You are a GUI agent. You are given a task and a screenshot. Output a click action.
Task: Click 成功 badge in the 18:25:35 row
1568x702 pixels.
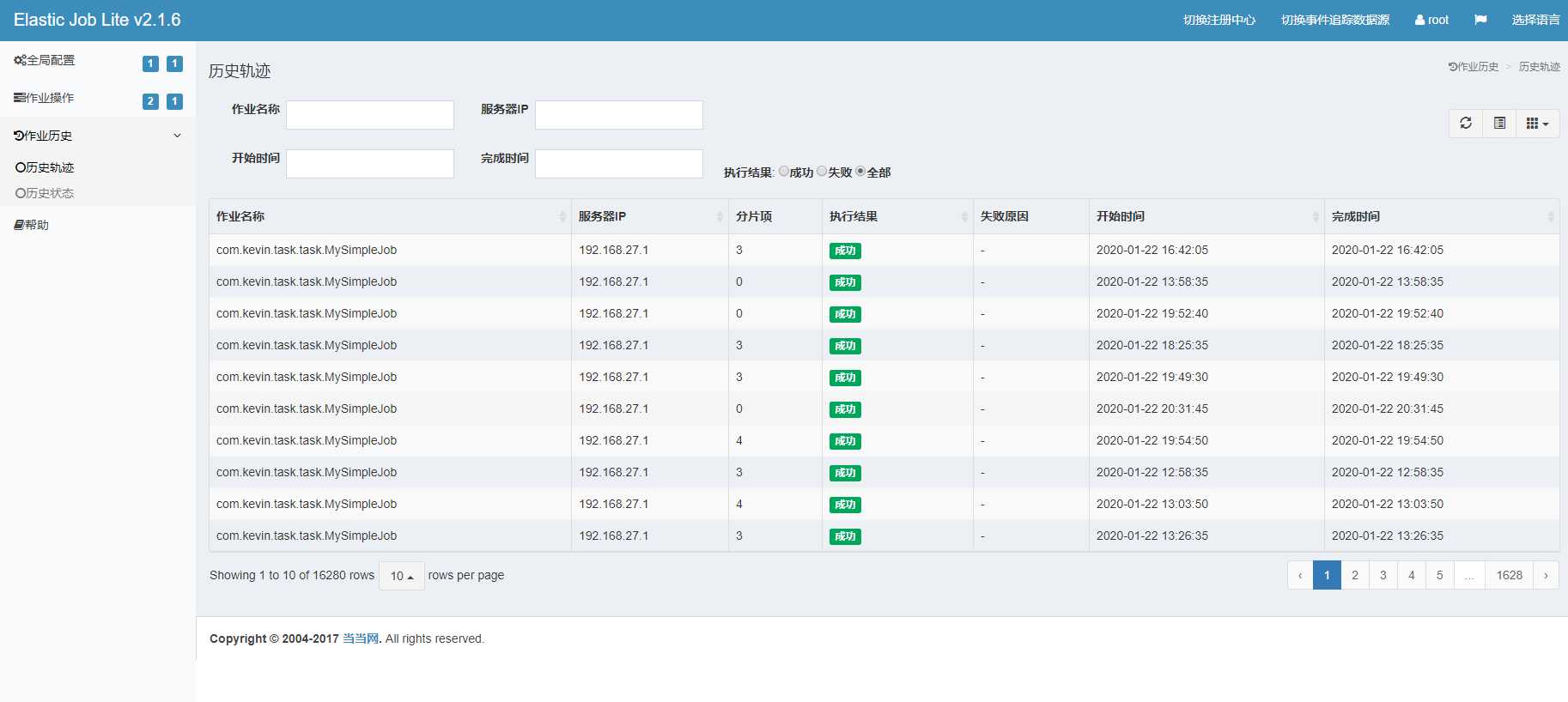845,346
